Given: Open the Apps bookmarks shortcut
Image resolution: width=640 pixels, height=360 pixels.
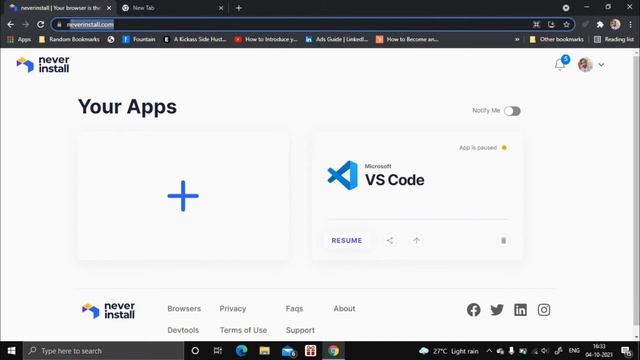Looking at the screenshot, I should pyautogui.click(x=19, y=40).
